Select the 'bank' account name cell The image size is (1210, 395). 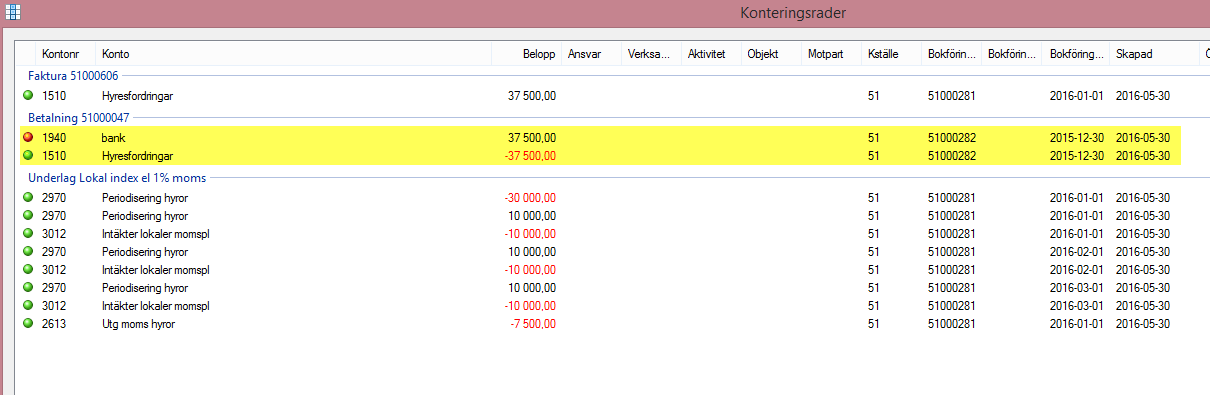tap(113, 137)
